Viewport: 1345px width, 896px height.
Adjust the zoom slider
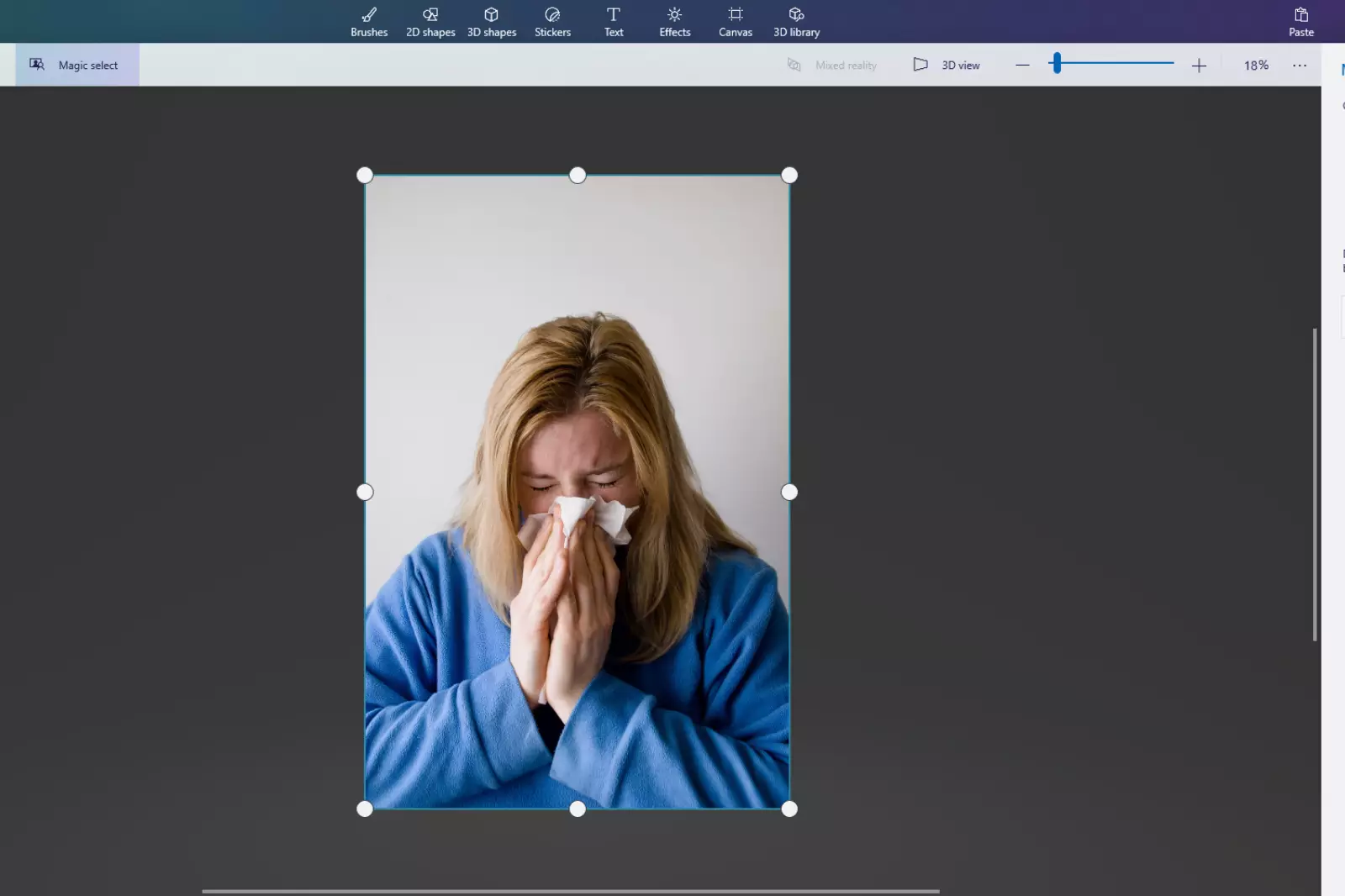1057,64
